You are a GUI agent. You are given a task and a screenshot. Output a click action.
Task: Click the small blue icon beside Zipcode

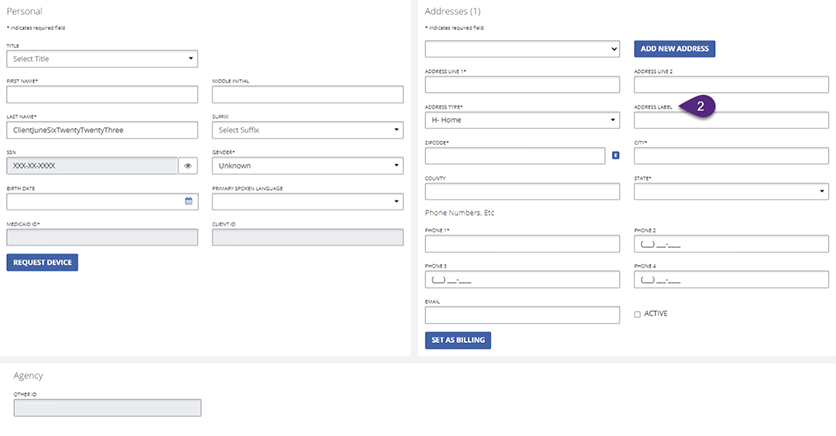(x=616, y=155)
